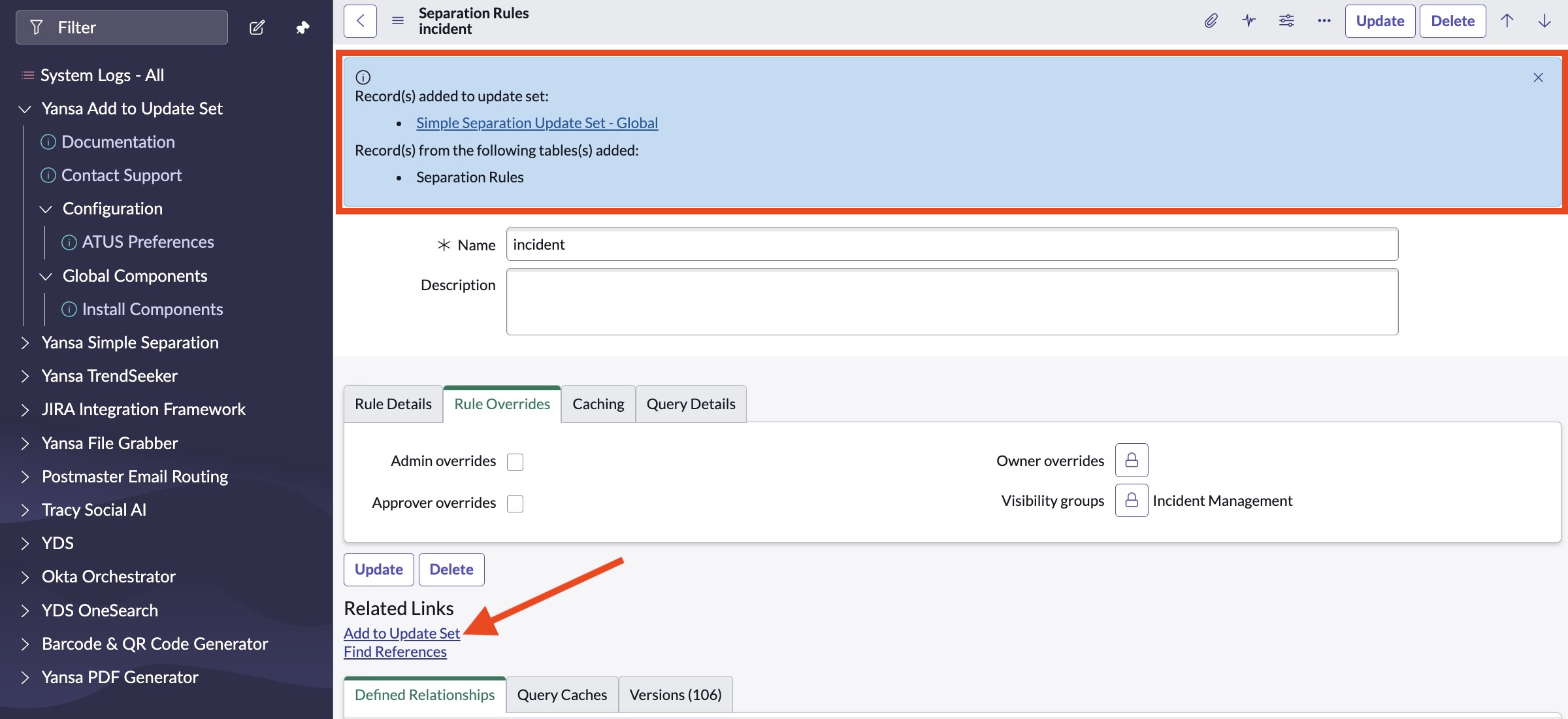Click the edit application menu pencil icon
This screenshot has width=1568, height=719.
(x=257, y=27)
